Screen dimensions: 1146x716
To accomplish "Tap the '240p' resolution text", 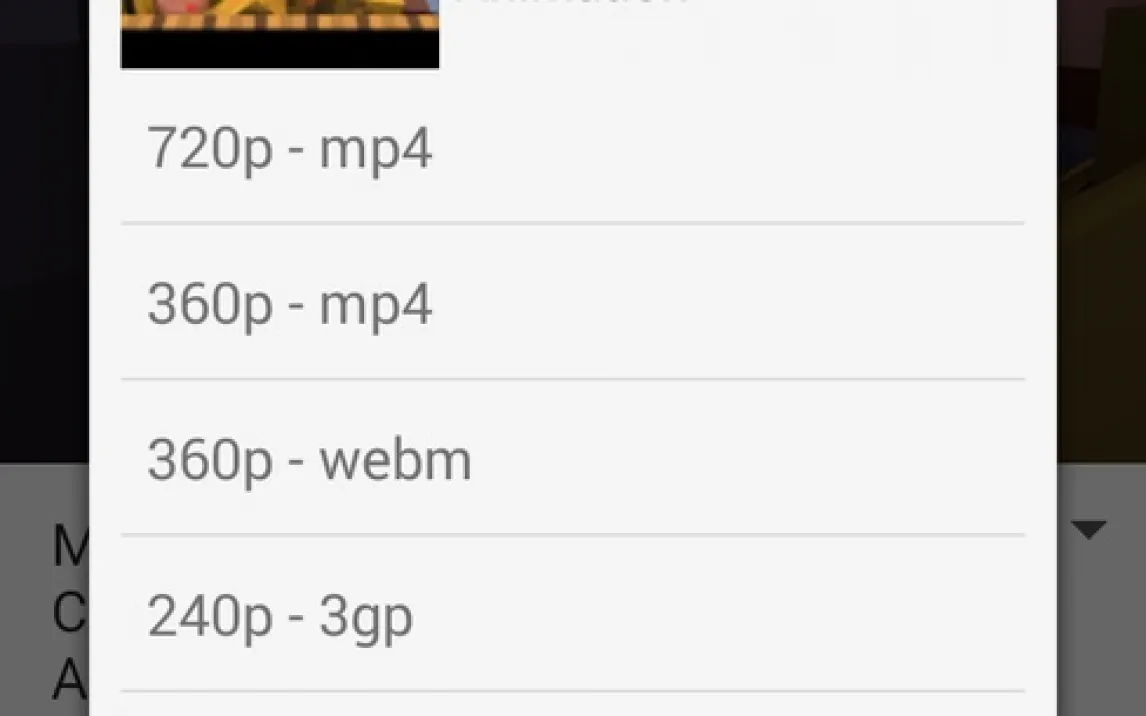I will tap(210, 619).
